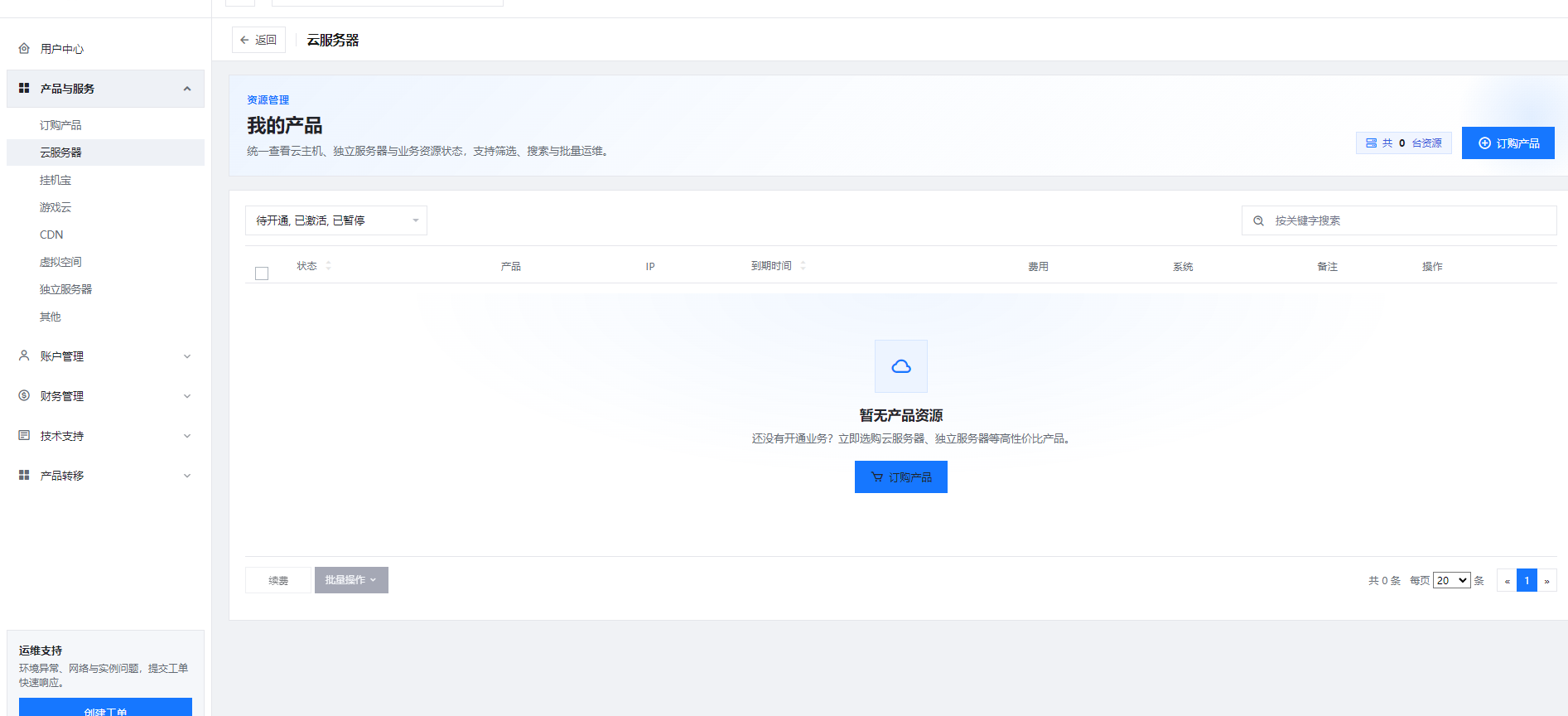Open the per-page 20 selector
1568x716 pixels.
click(x=1452, y=580)
